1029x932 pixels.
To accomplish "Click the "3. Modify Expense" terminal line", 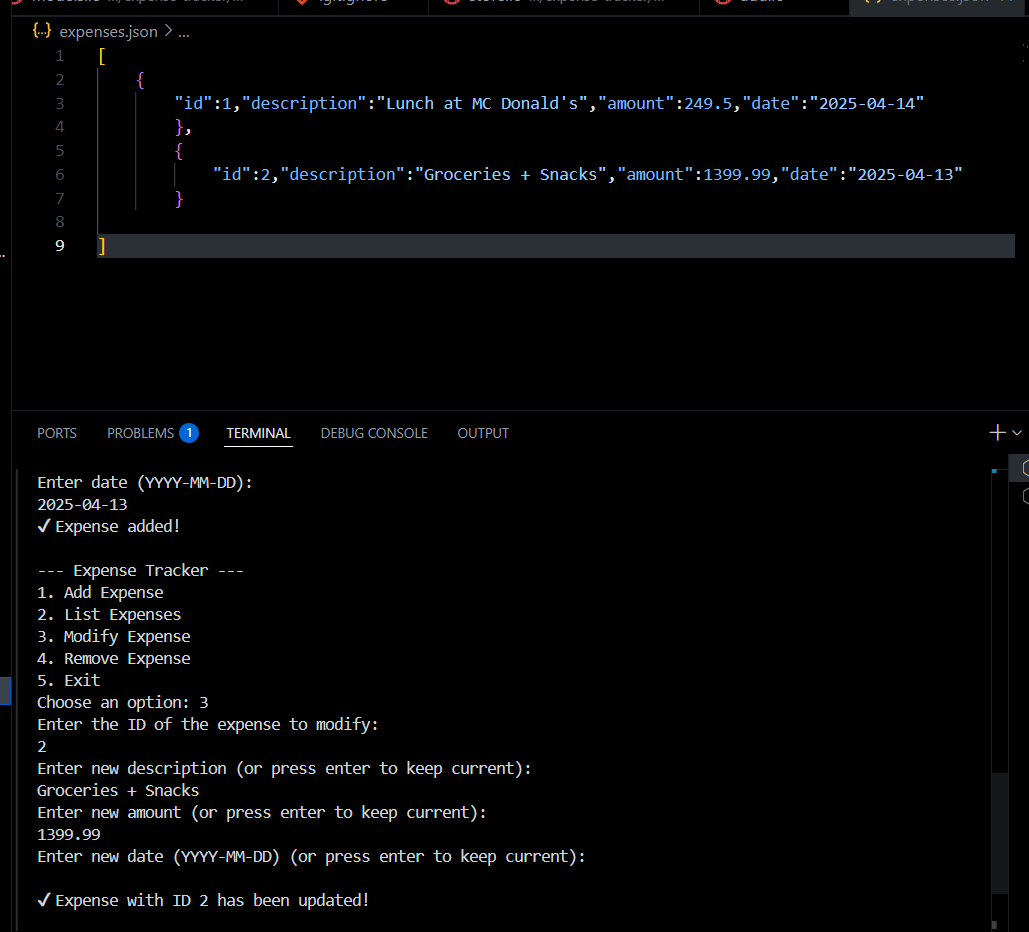I will pos(114,637).
